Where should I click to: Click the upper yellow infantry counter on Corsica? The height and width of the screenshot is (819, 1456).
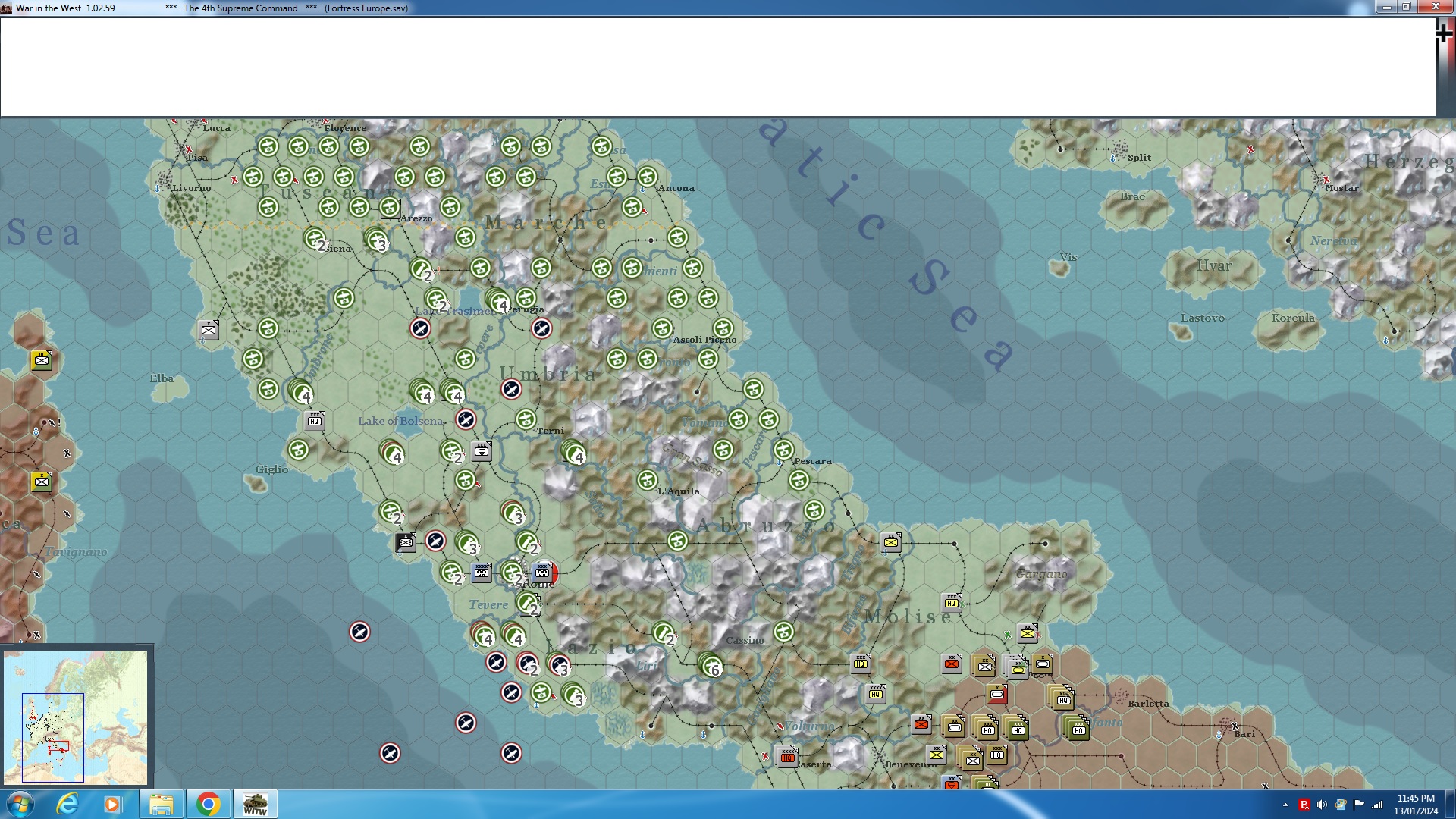coord(42,360)
